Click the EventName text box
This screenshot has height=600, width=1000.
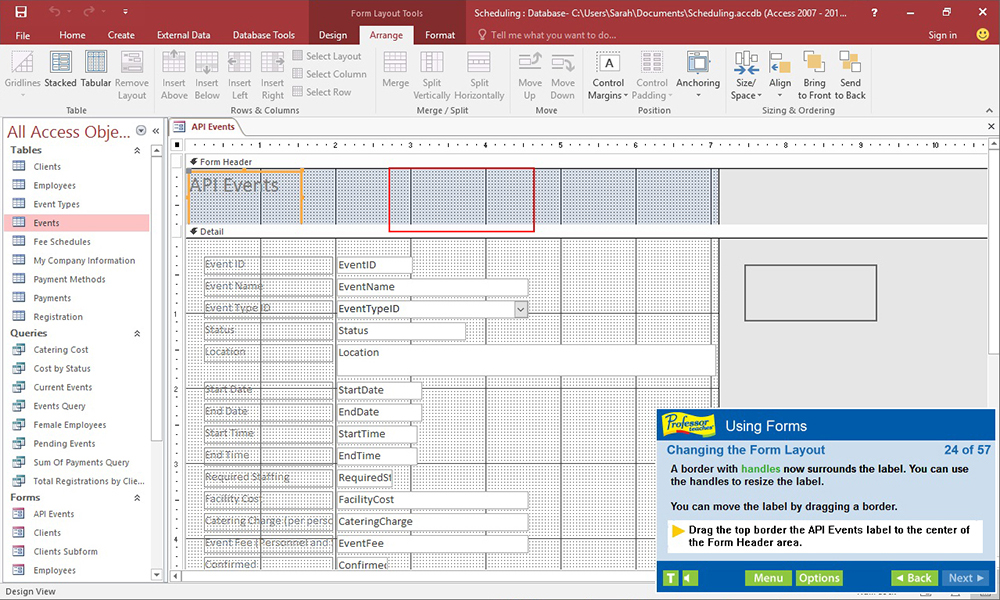(x=432, y=287)
